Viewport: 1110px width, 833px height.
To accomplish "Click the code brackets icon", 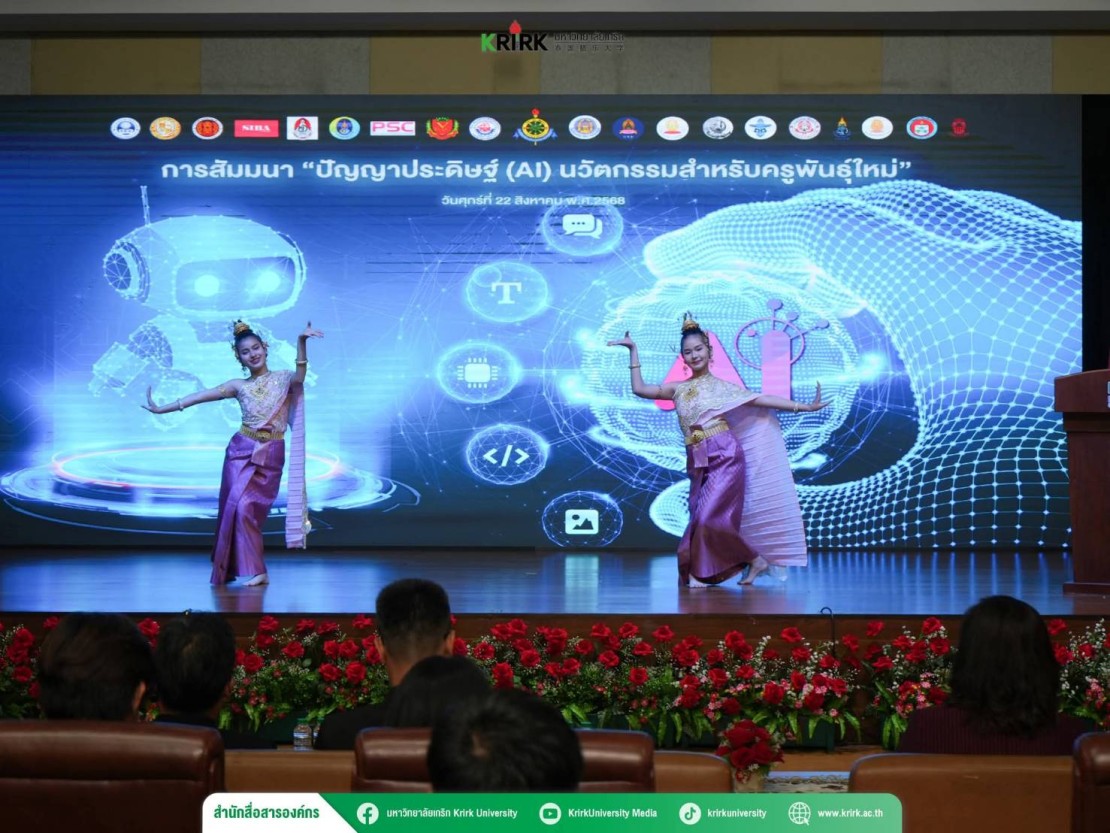I will (507, 455).
